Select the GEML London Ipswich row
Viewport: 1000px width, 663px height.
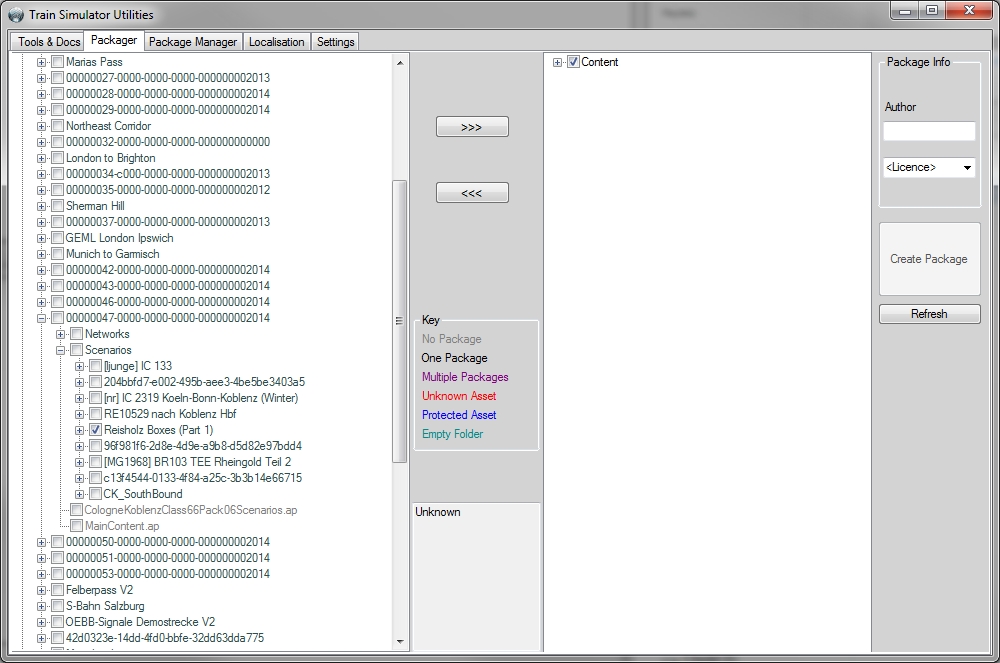(119, 238)
